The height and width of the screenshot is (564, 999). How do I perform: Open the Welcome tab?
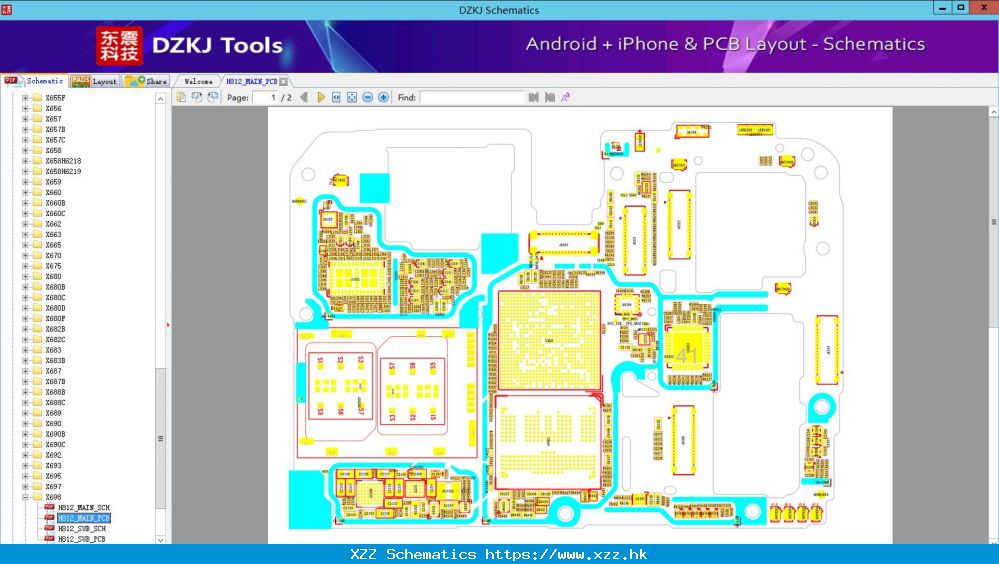pyautogui.click(x=198, y=82)
